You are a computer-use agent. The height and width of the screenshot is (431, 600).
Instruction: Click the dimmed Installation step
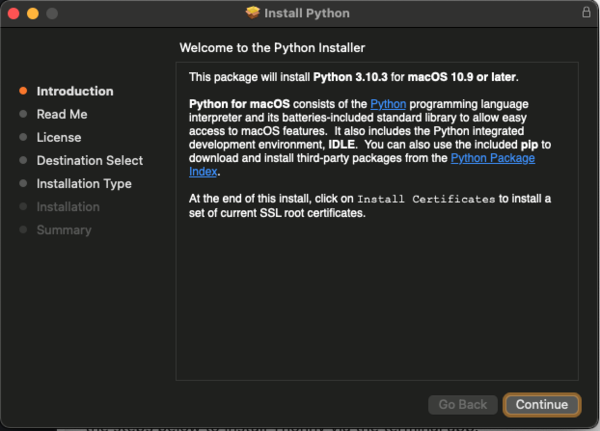pos(68,206)
